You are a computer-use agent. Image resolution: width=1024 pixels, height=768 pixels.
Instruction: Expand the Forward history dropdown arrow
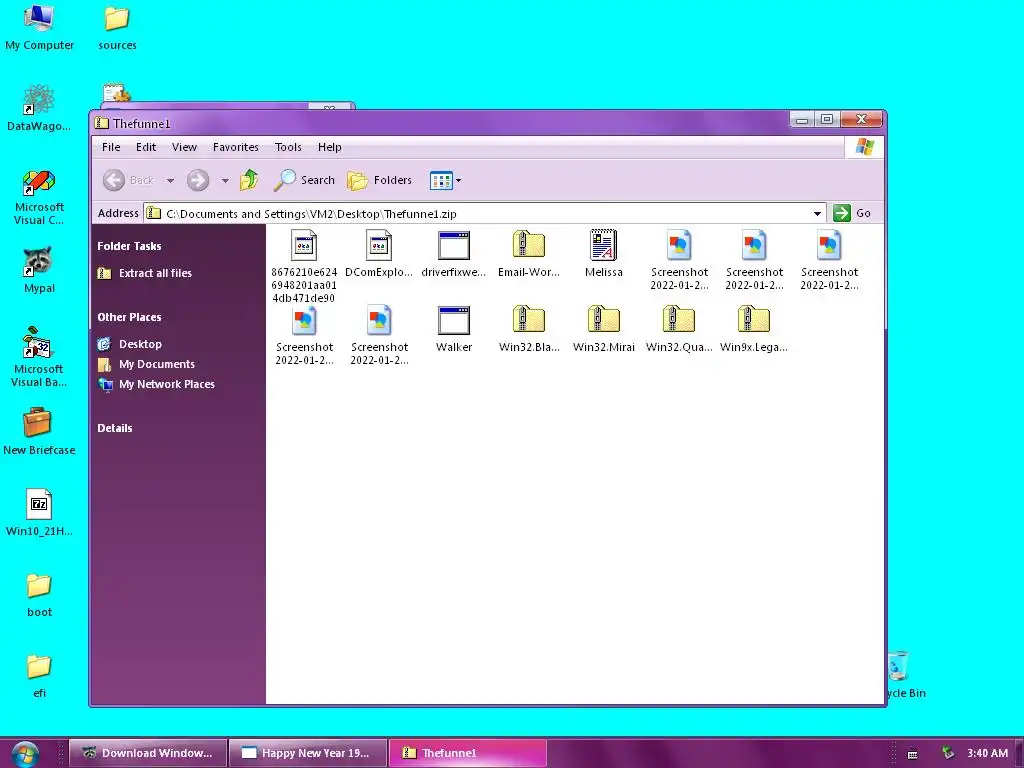click(225, 180)
